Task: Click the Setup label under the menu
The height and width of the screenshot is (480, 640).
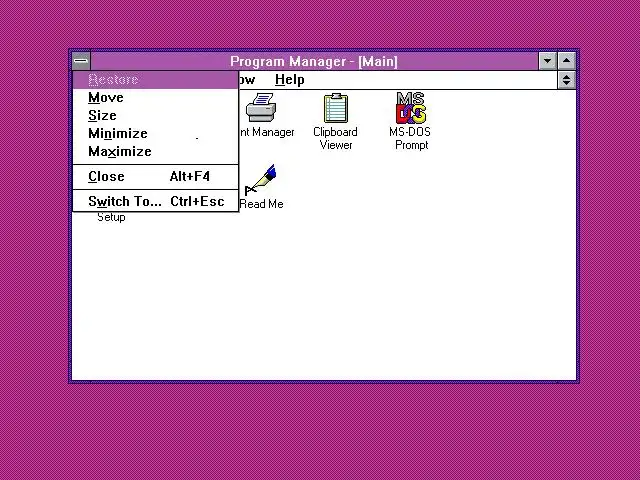Action: pos(111,218)
